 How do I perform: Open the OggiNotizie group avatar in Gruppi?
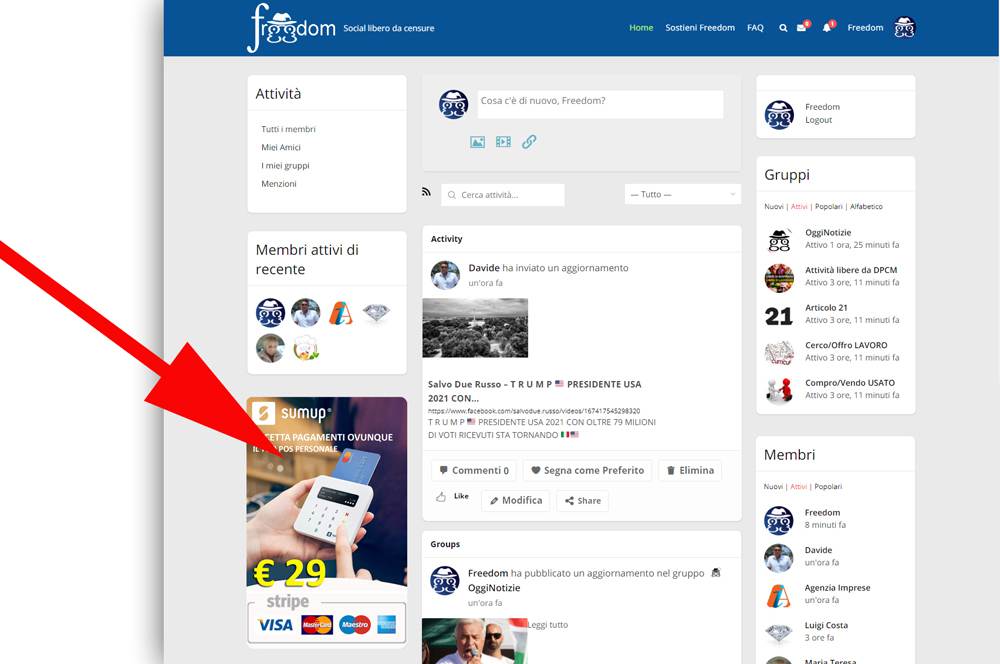(x=779, y=240)
